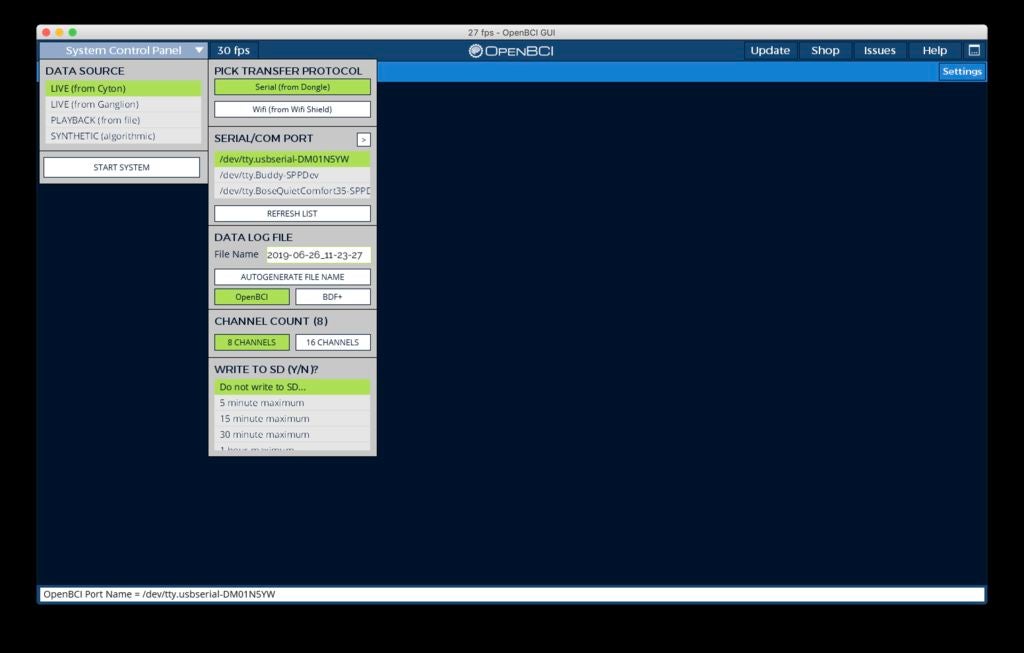Screen dimensions: 1024x653
Task: Click the OpenBCI logo
Action: [511, 51]
